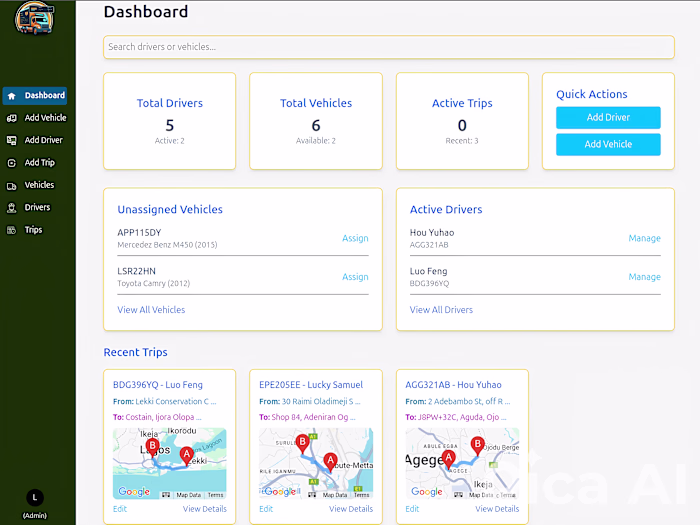
Task: Click the Add Driver sidebar icon
Action: (12, 141)
